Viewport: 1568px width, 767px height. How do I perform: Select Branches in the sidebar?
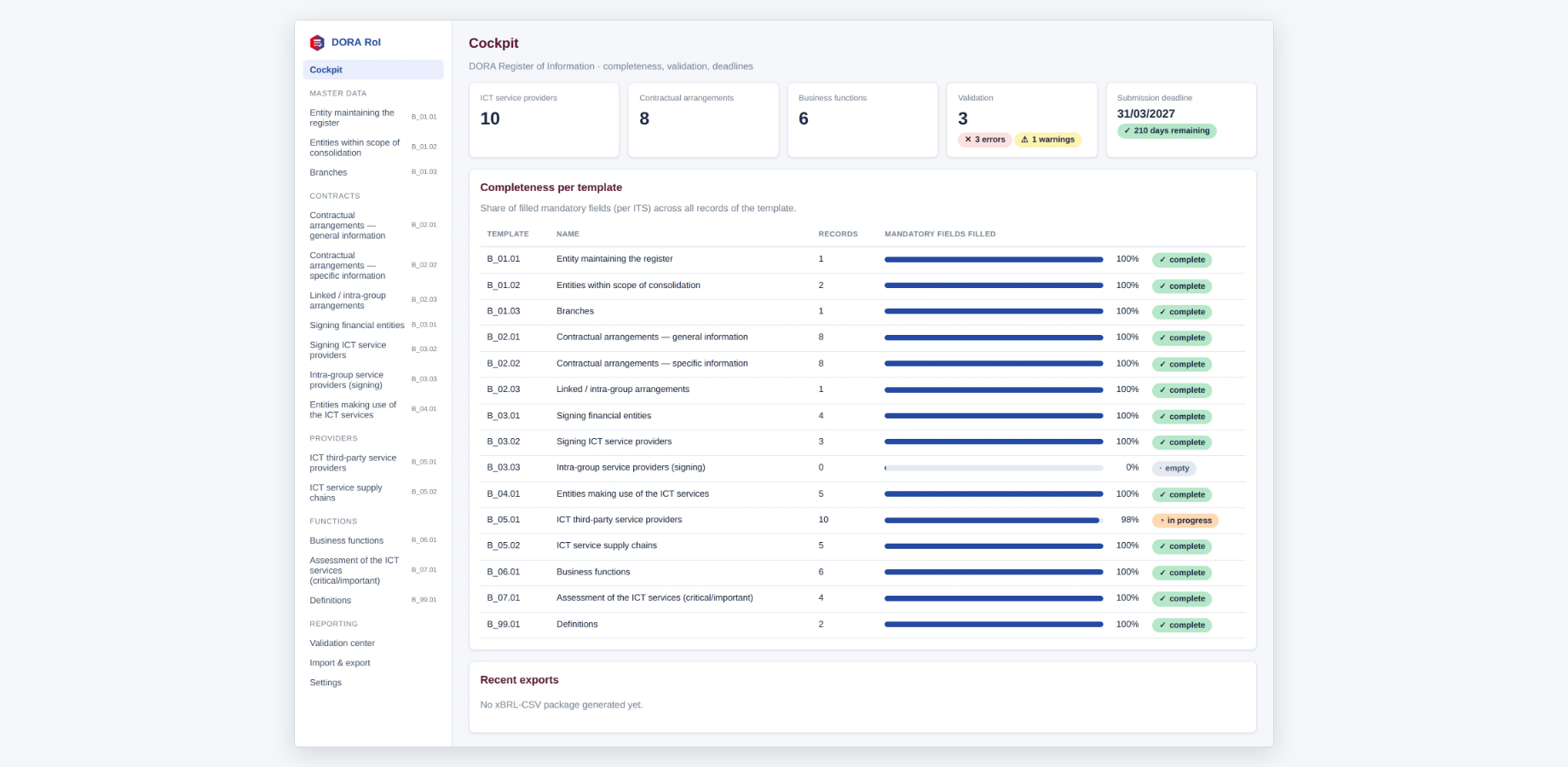point(373,172)
